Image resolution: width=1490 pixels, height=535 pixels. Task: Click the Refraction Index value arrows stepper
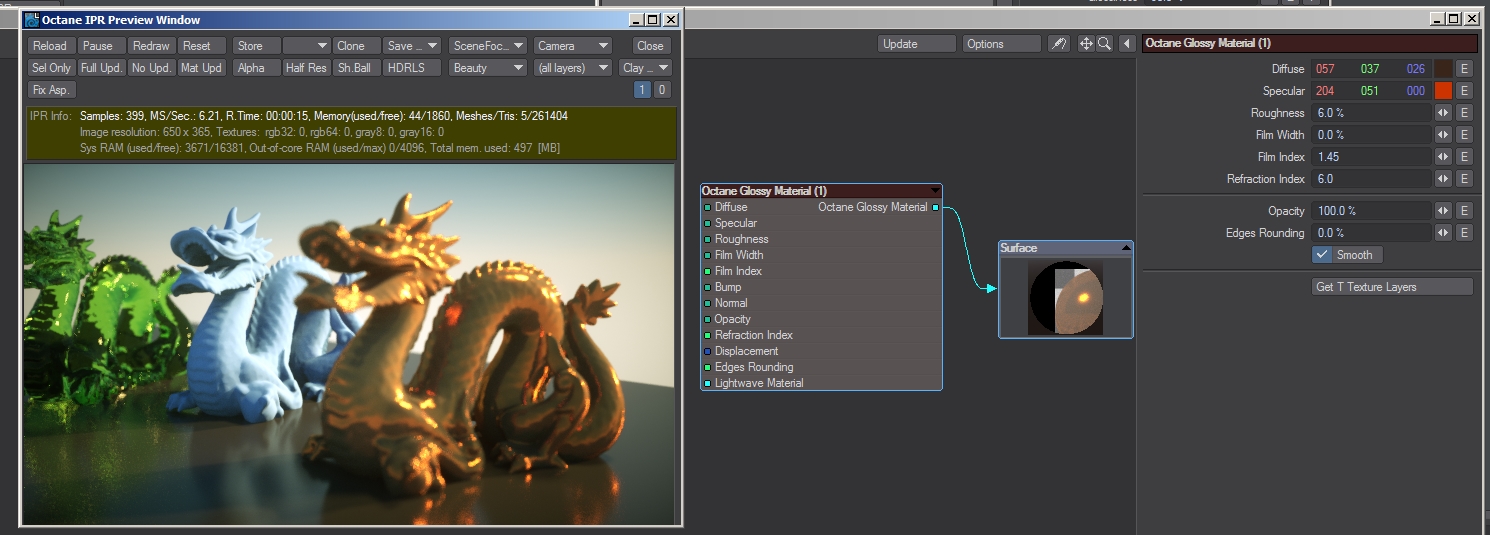coord(1443,179)
